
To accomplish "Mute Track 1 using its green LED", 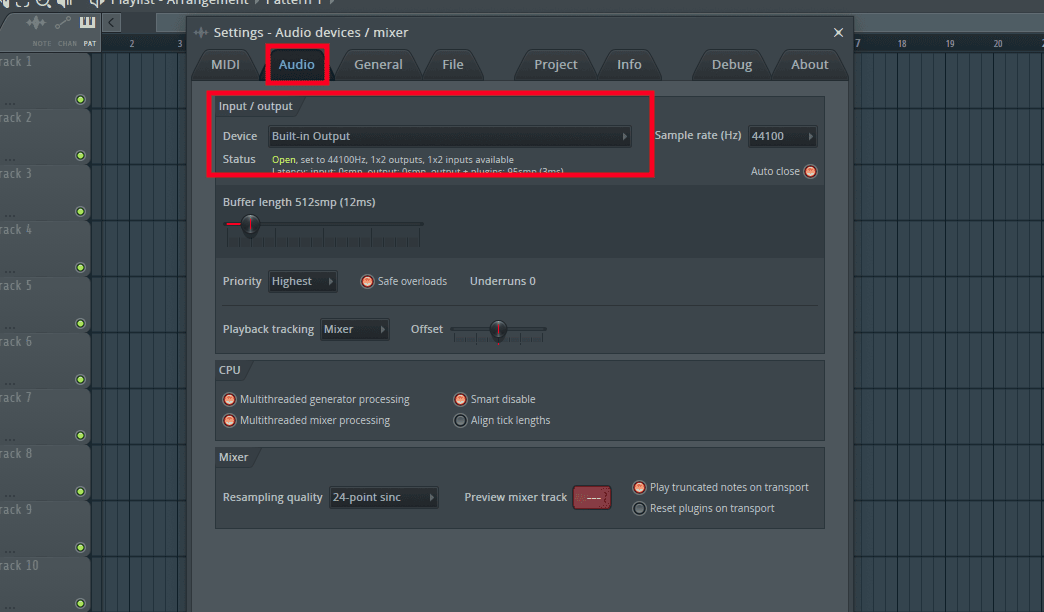I will click(x=80, y=100).
